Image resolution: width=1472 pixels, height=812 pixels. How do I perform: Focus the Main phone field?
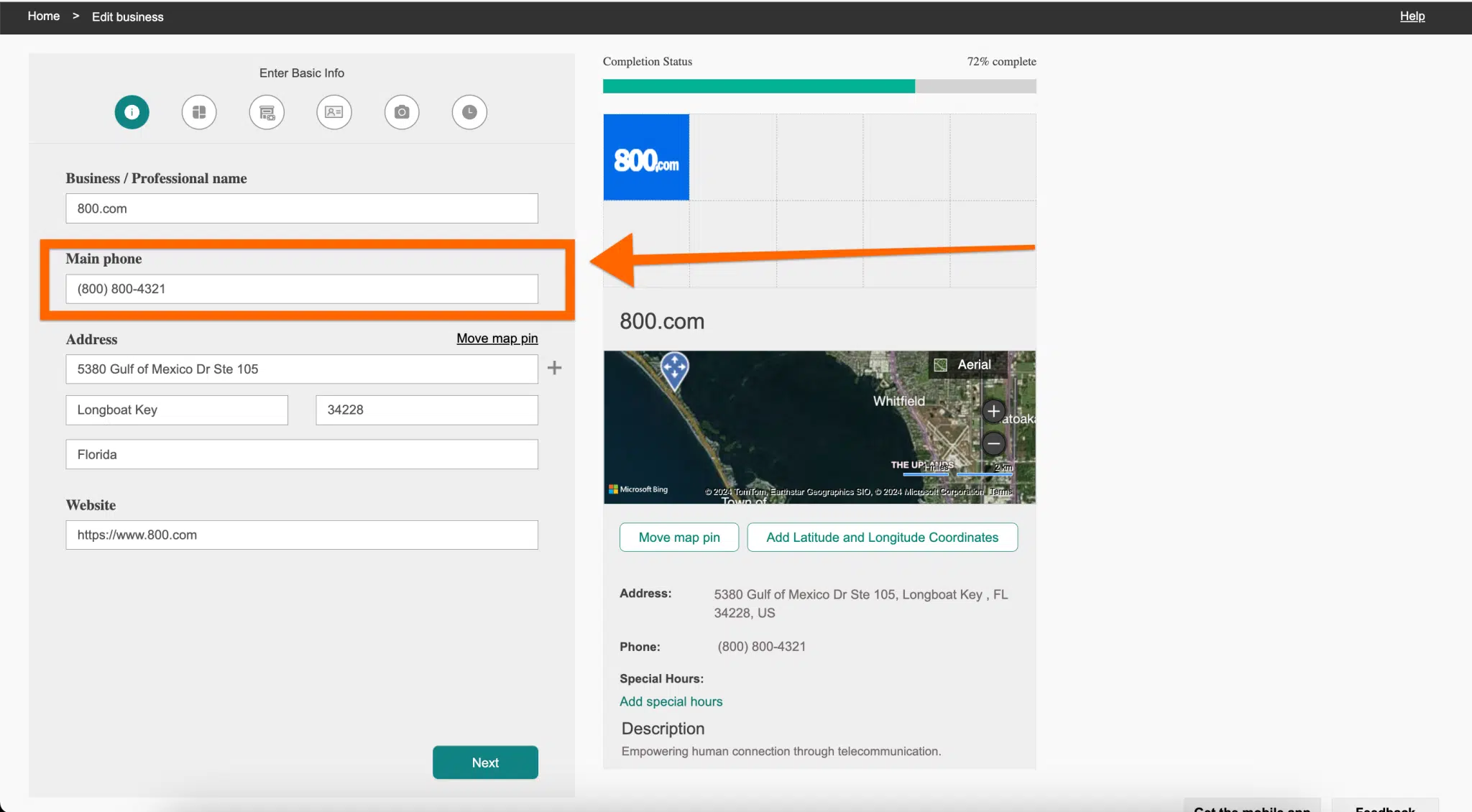click(x=302, y=289)
